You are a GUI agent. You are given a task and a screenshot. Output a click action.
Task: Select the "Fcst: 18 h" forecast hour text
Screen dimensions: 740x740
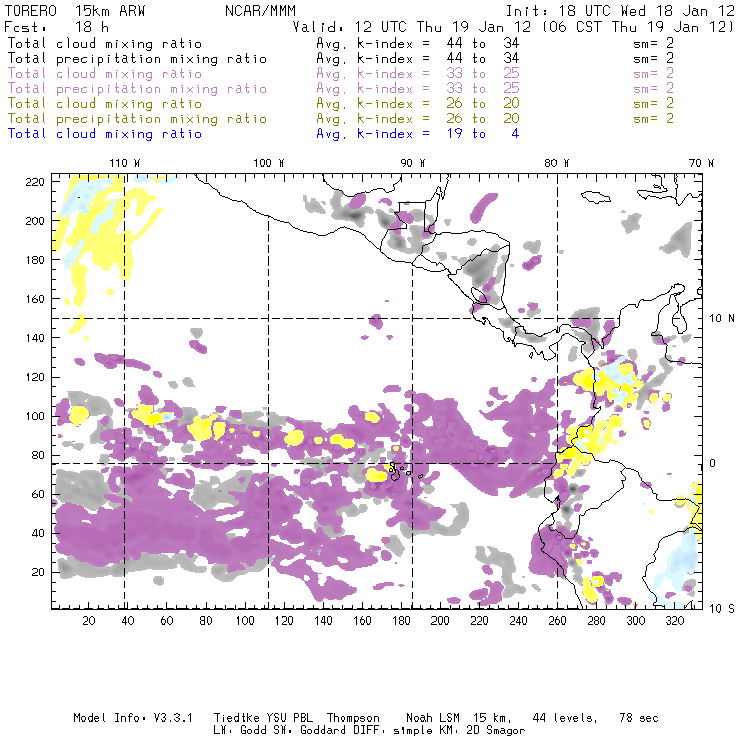[x=57, y=26]
